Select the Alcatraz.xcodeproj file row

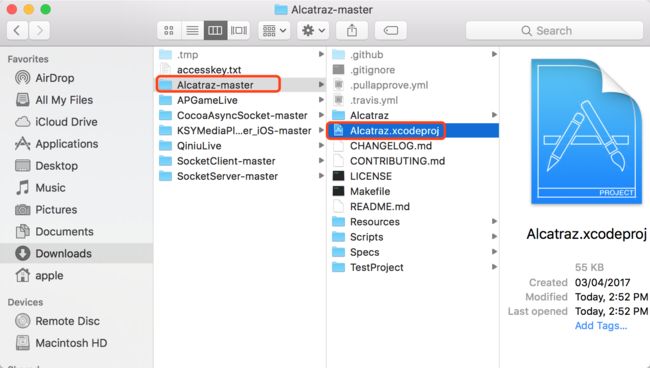pyautogui.click(x=413, y=131)
